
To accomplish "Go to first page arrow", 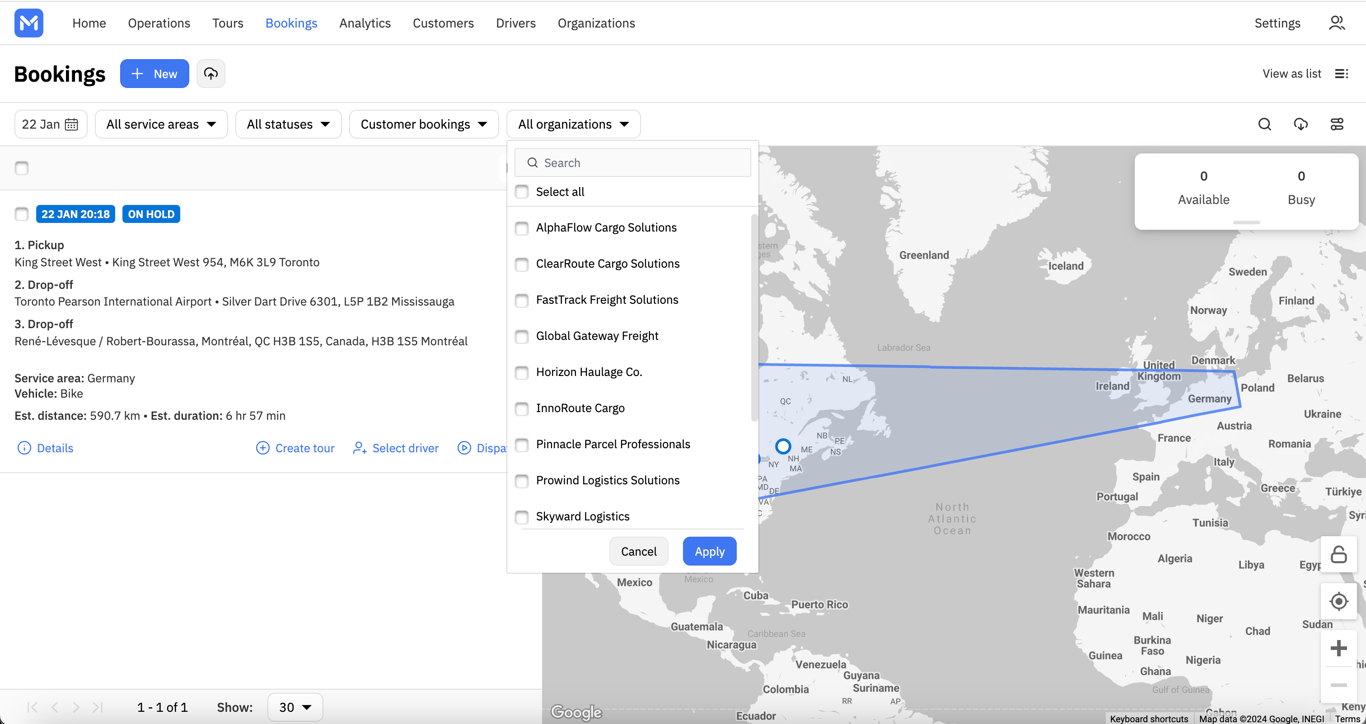I will click(x=33, y=707).
